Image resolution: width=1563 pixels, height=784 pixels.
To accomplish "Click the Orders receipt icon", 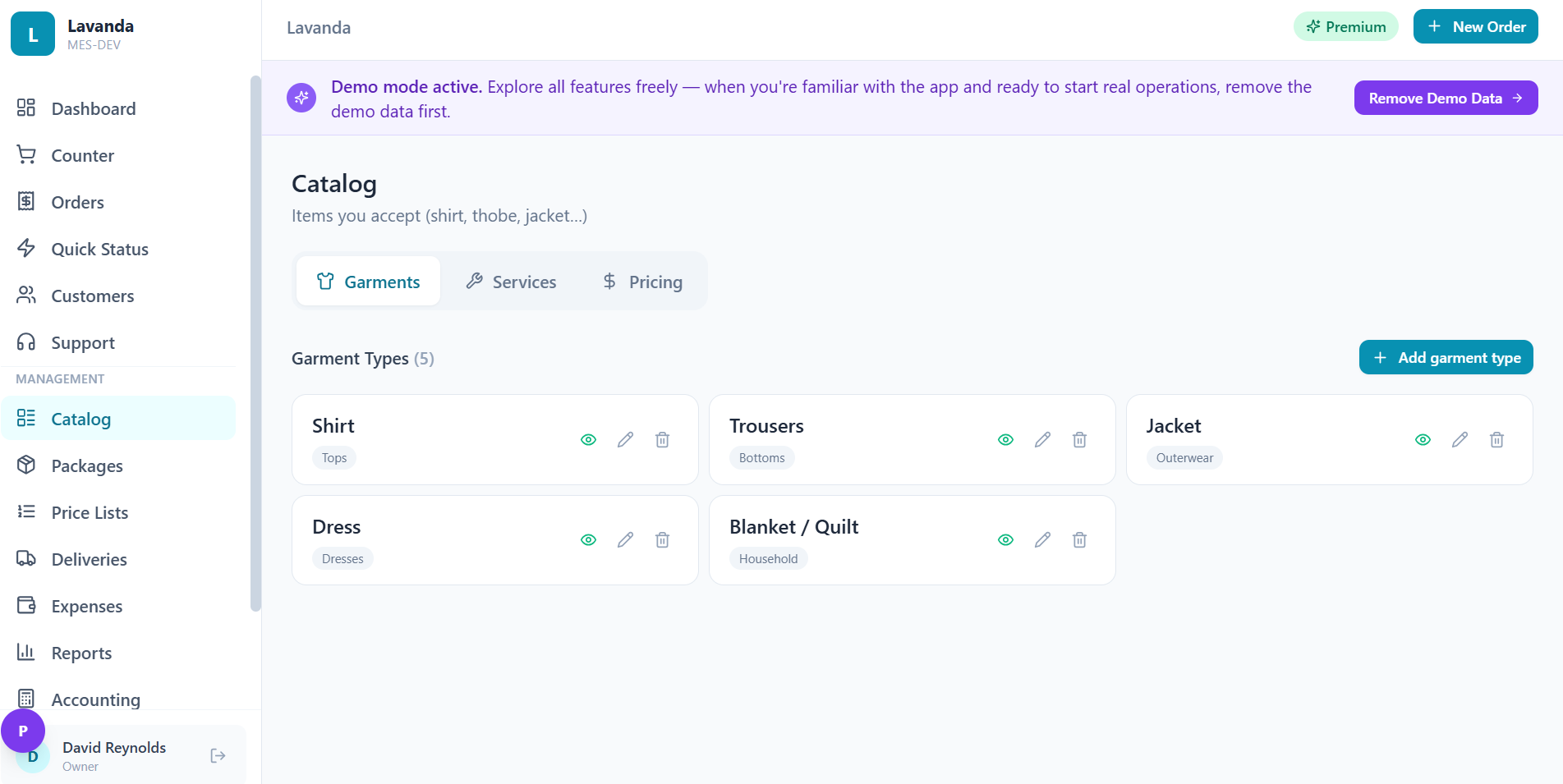I will click(x=26, y=201).
